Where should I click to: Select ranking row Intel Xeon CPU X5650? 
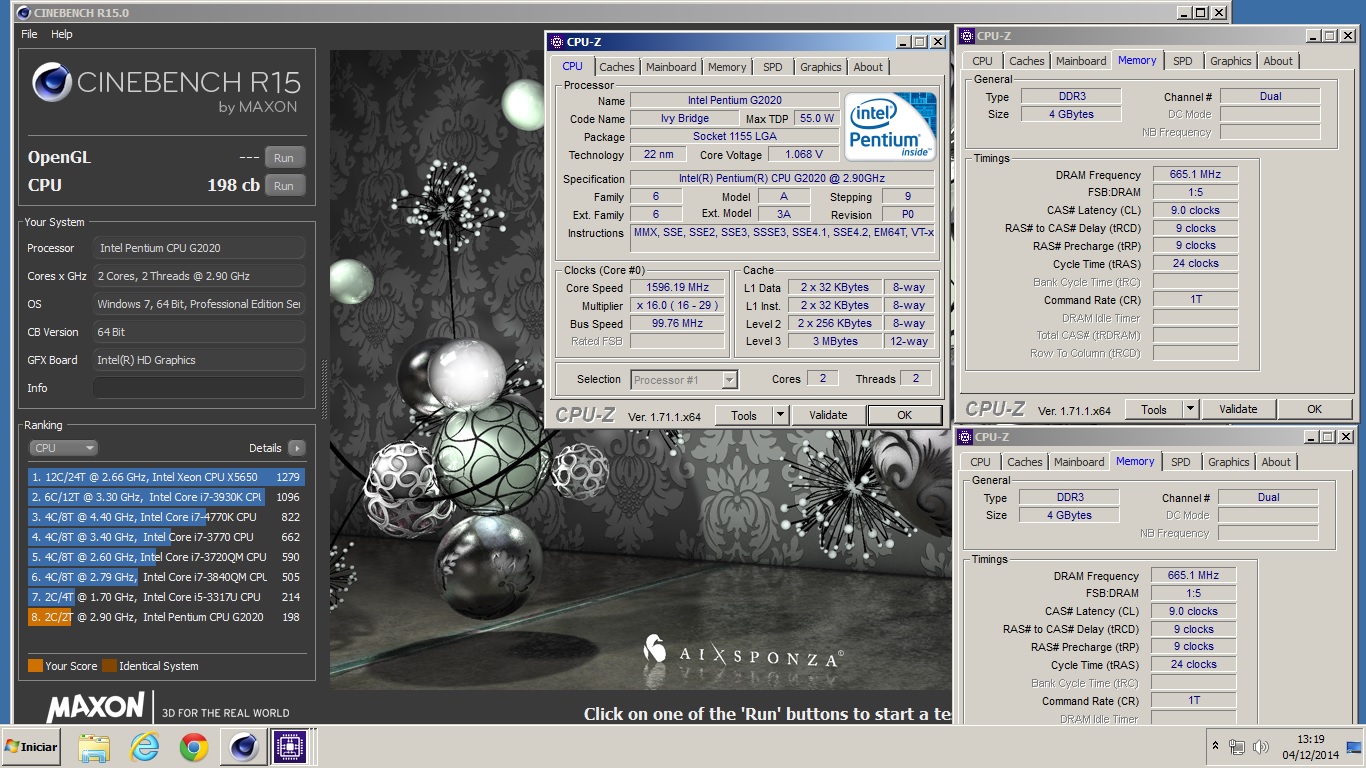click(166, 477)
